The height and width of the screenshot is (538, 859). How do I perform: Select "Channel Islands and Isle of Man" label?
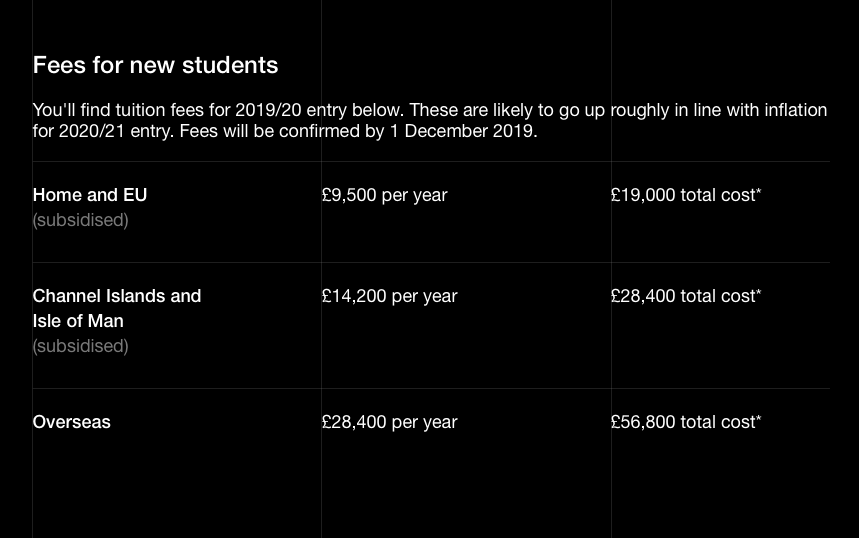click(x=117, y=308)
